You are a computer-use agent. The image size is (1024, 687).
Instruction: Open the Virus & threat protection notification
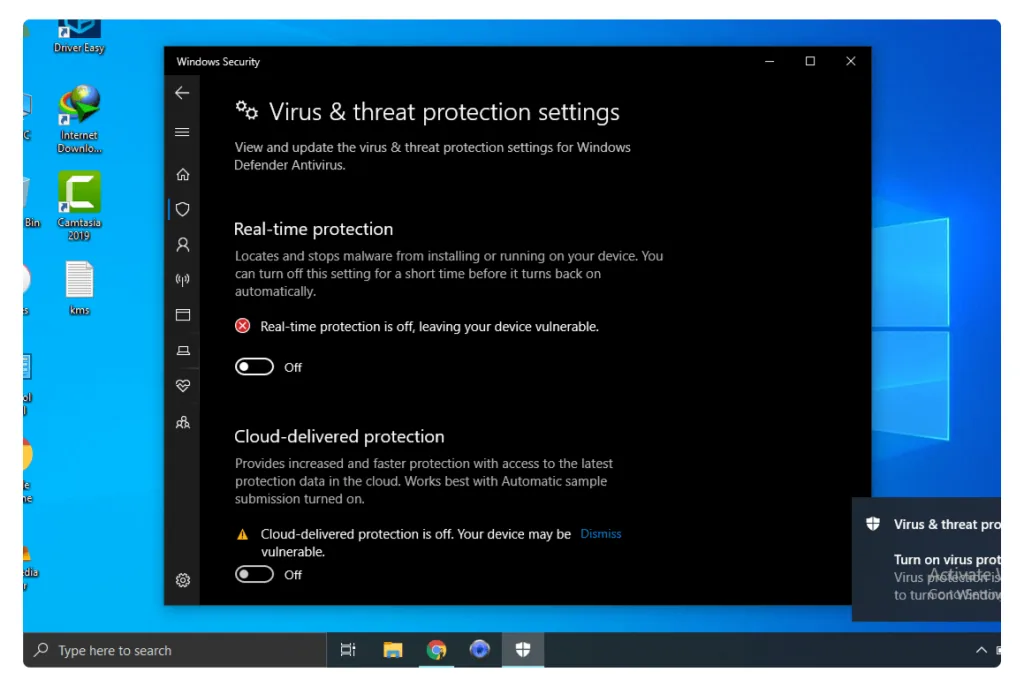[x=926, y=559]
